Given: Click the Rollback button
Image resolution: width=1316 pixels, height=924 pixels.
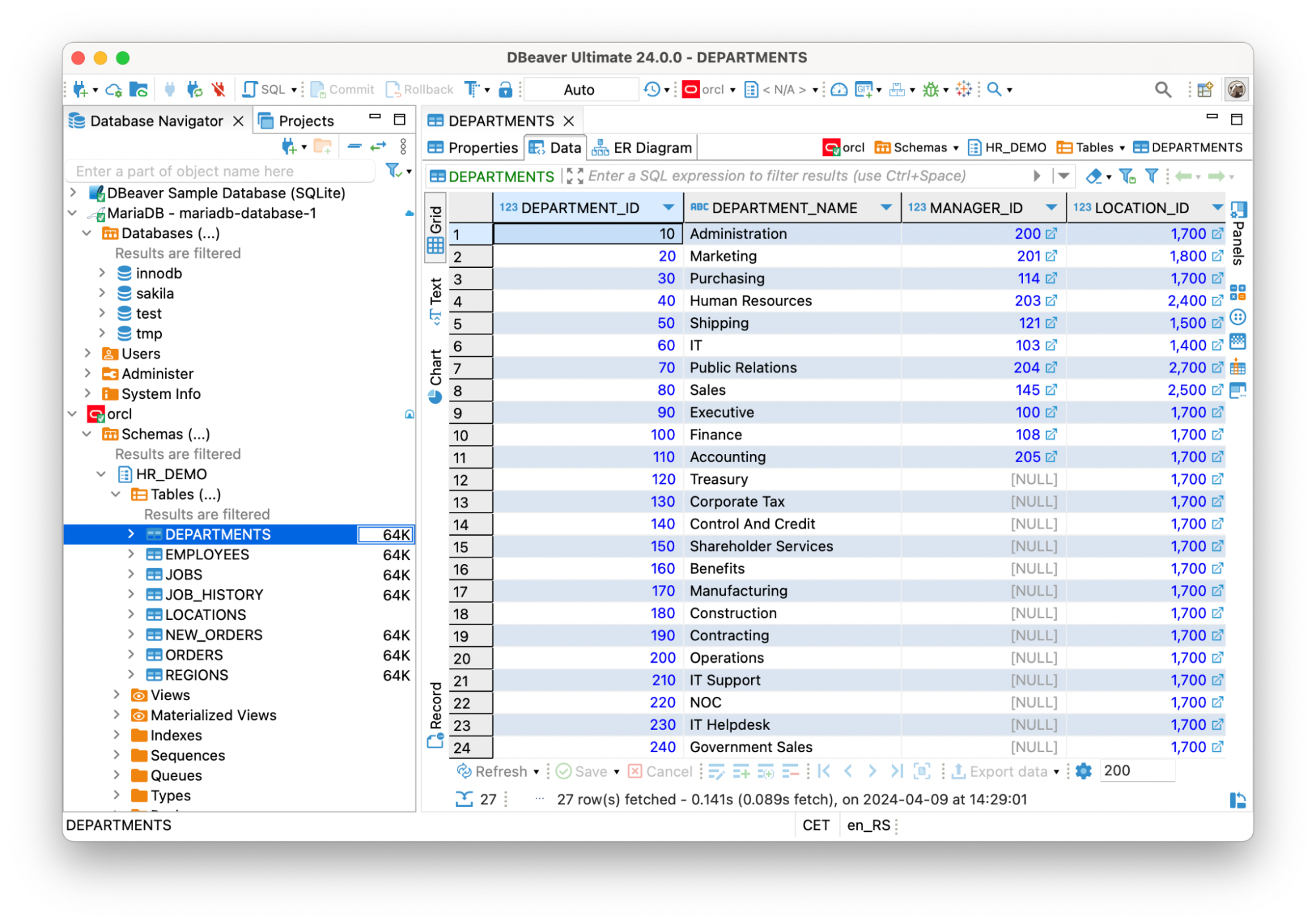Looking at the screenshot, I should [419, 90].
